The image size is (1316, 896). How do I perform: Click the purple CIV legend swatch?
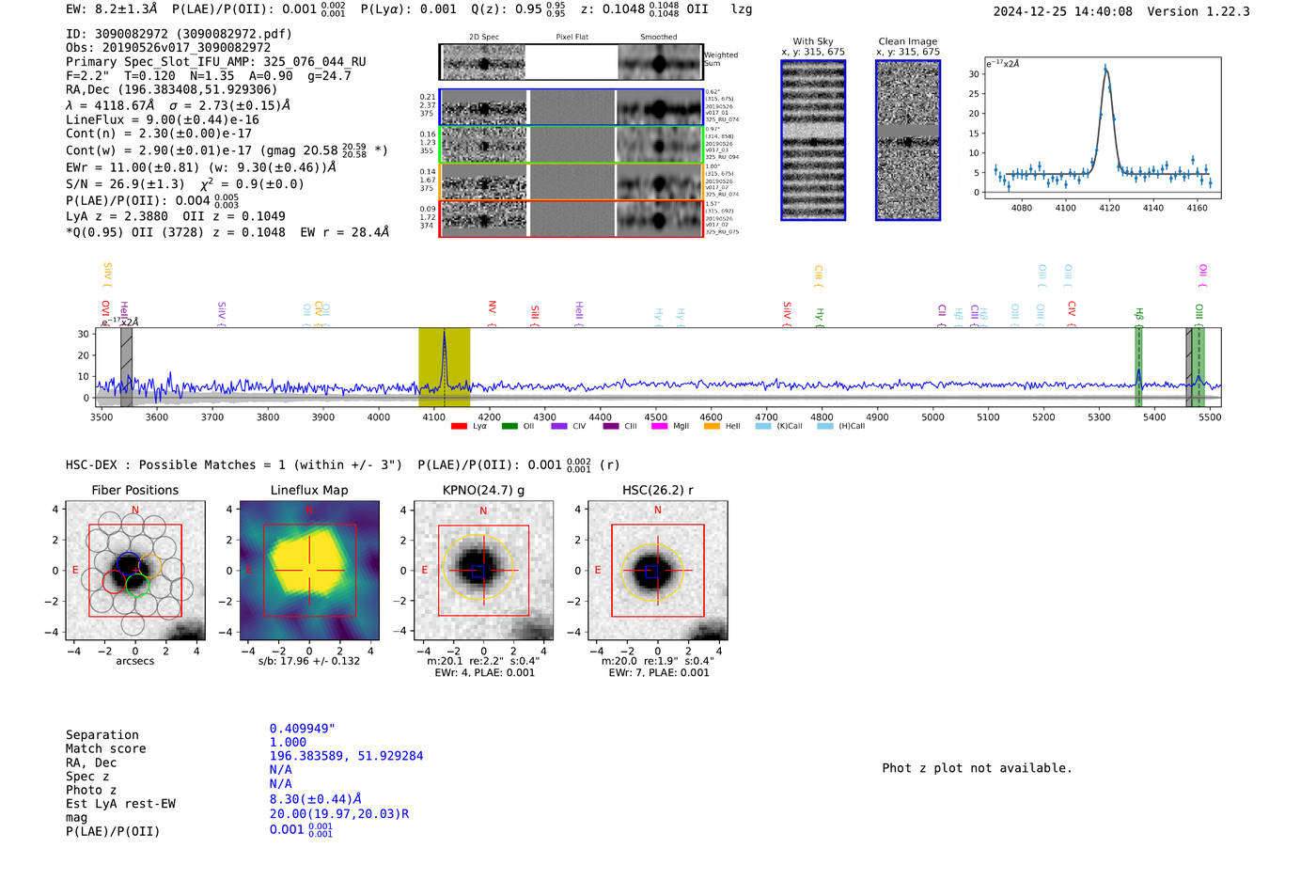(x=559, y=426)
